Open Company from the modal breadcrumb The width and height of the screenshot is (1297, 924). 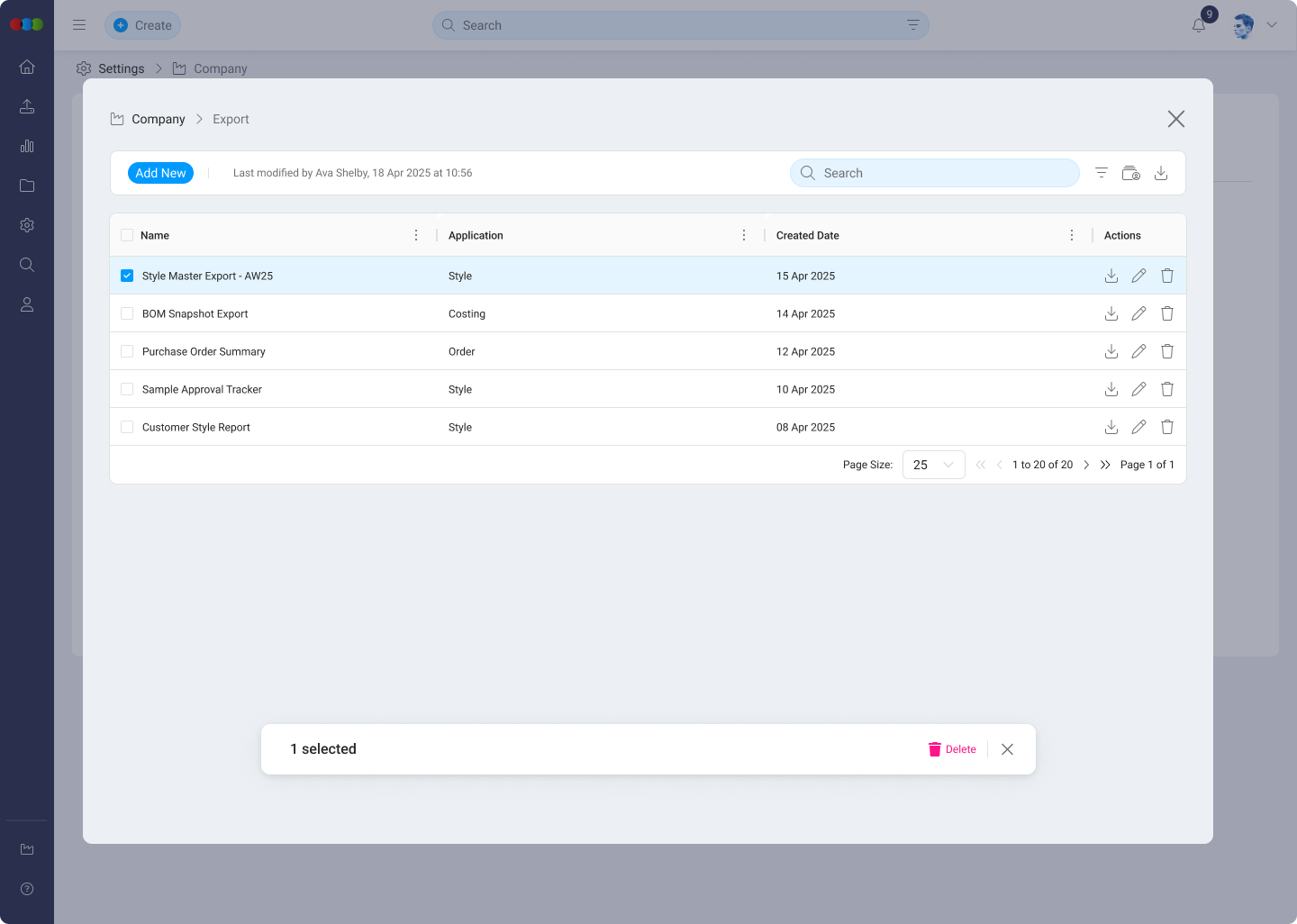(159, 119)
